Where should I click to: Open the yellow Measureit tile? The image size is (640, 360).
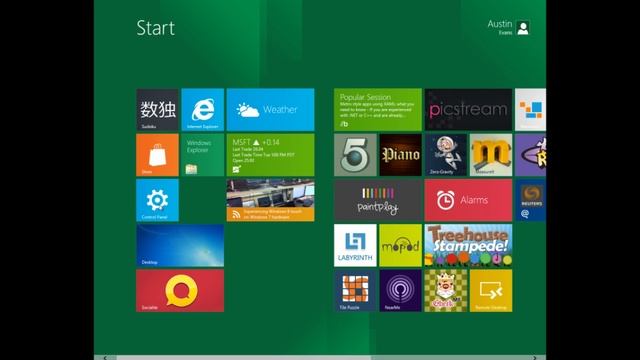point(491,155)
